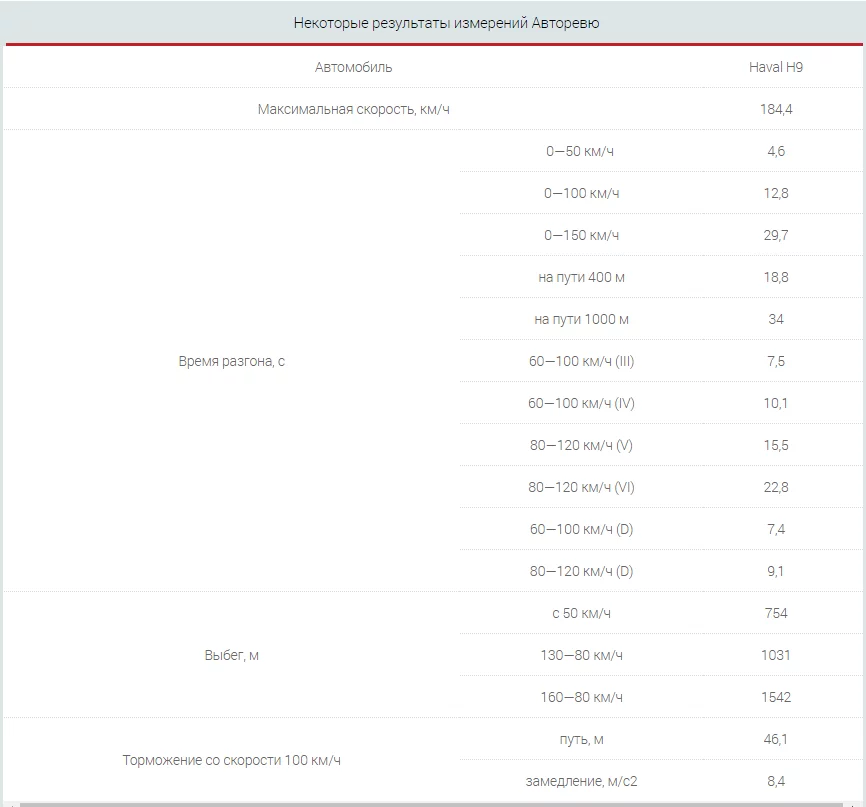Screen dimensions: 866x807
Task: Click the value 7,4
Action: [x=776, y=529]
